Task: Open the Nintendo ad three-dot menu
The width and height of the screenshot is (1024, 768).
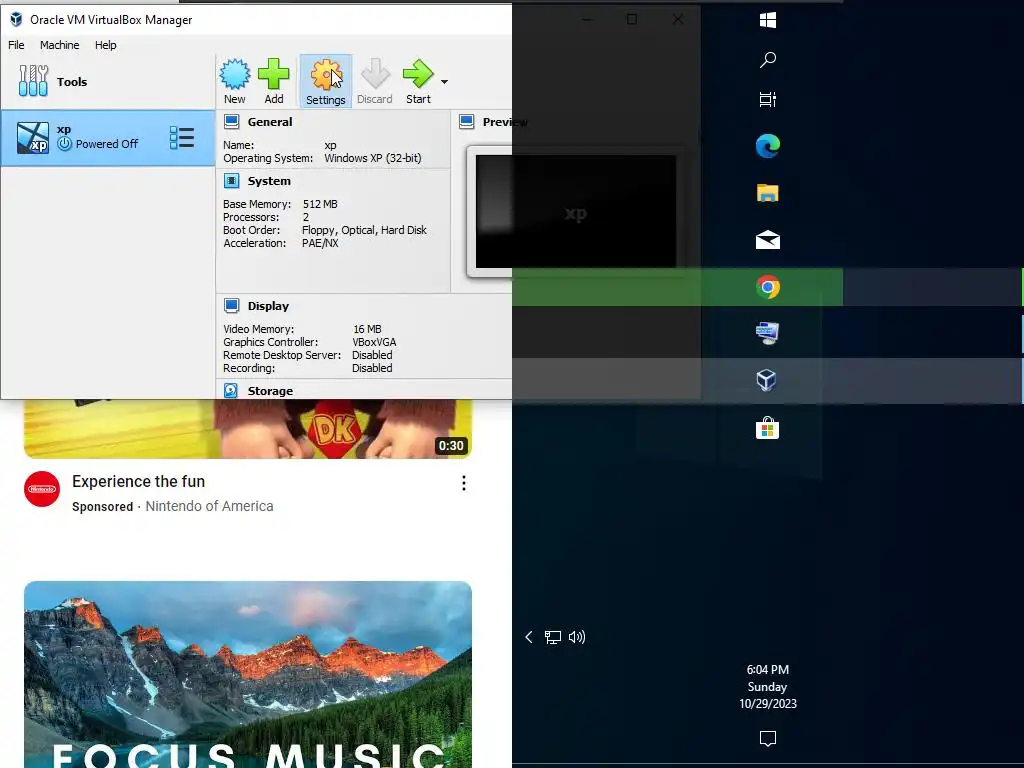Action: point(464,483)
